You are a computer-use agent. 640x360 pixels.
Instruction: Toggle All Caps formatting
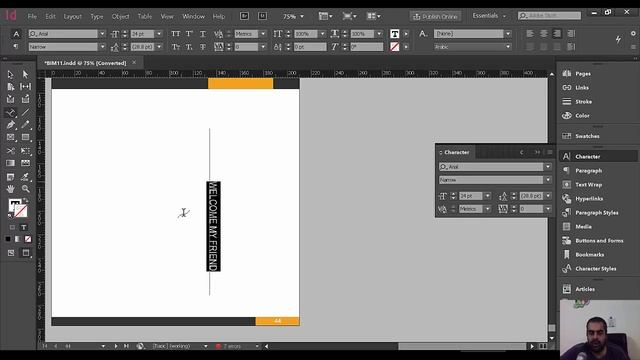click(176, 34)
